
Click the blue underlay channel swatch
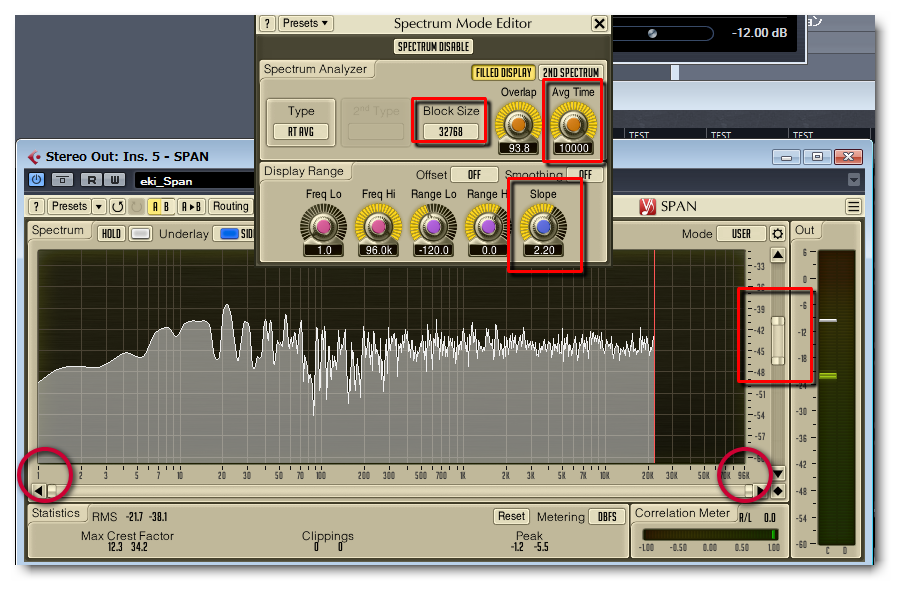229,234
